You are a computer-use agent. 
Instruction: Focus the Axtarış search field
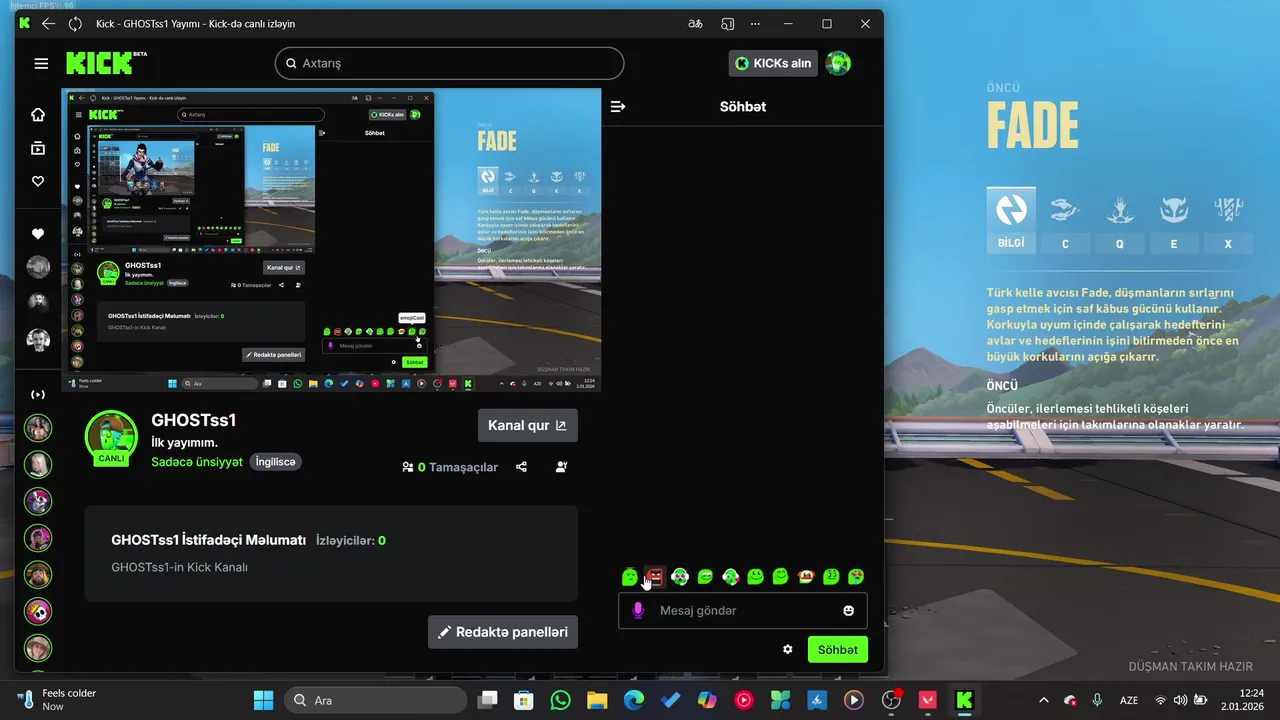pos(450,63)
